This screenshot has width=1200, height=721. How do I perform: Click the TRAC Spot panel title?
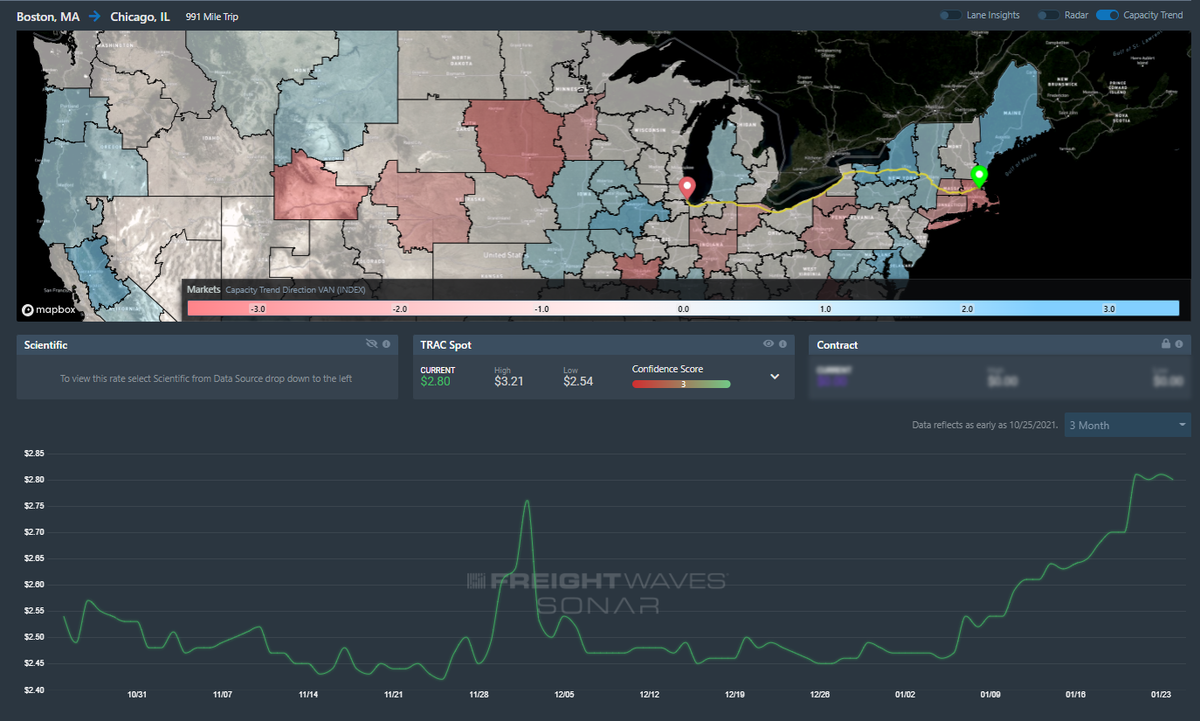446,345
